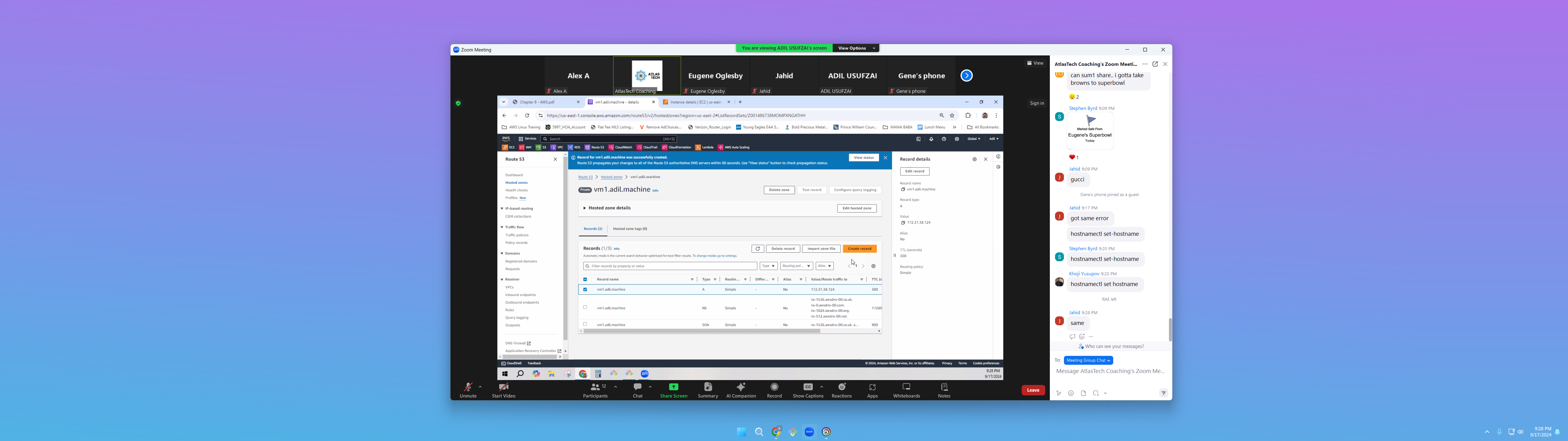
Task: Expand audio options arrow next to Unmute
Action: [480, 387]
